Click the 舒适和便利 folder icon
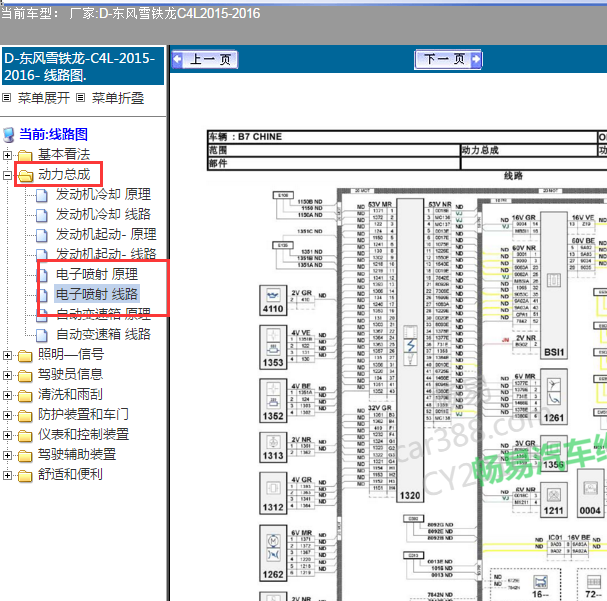The width and height of the screenshot is (607, 601). [25, 476]
